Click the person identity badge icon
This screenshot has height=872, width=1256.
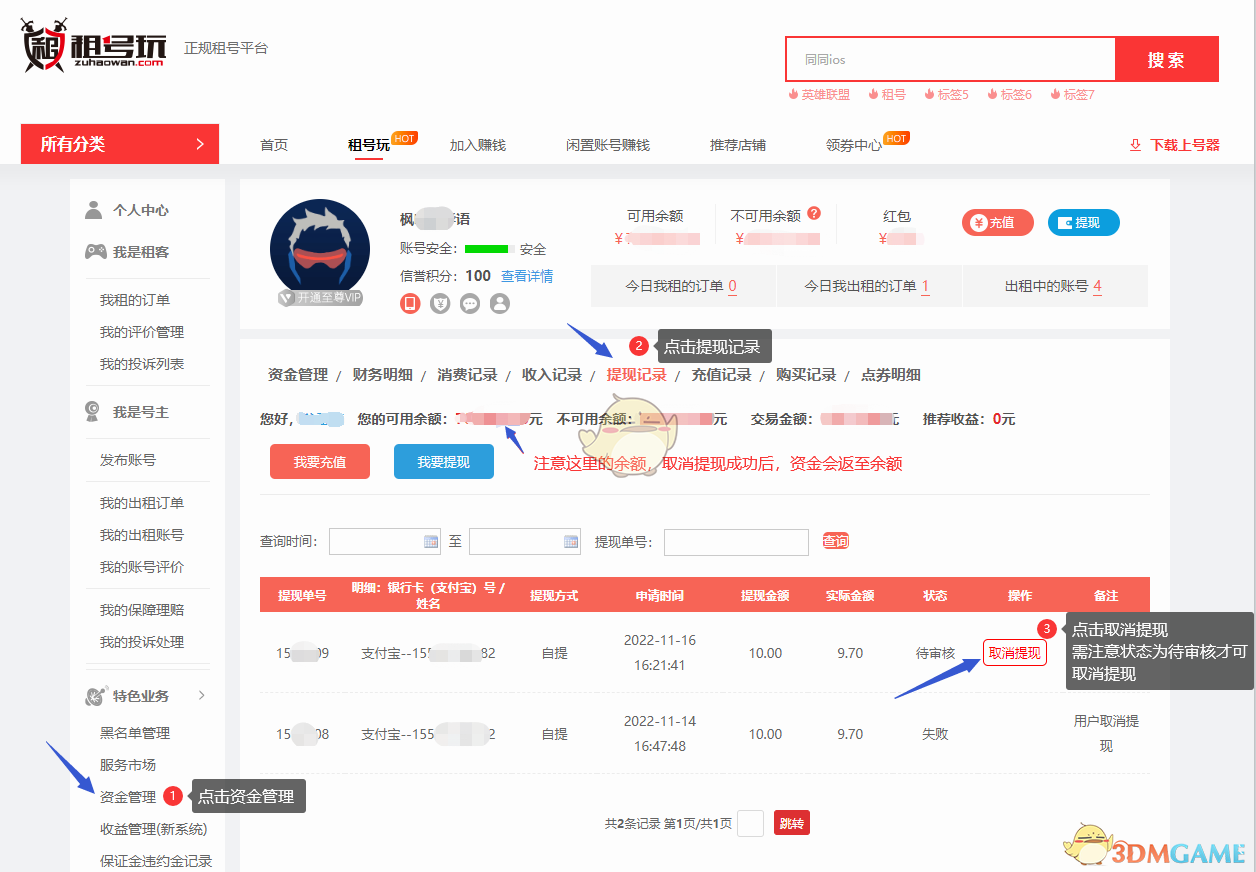tap(500, 303)
